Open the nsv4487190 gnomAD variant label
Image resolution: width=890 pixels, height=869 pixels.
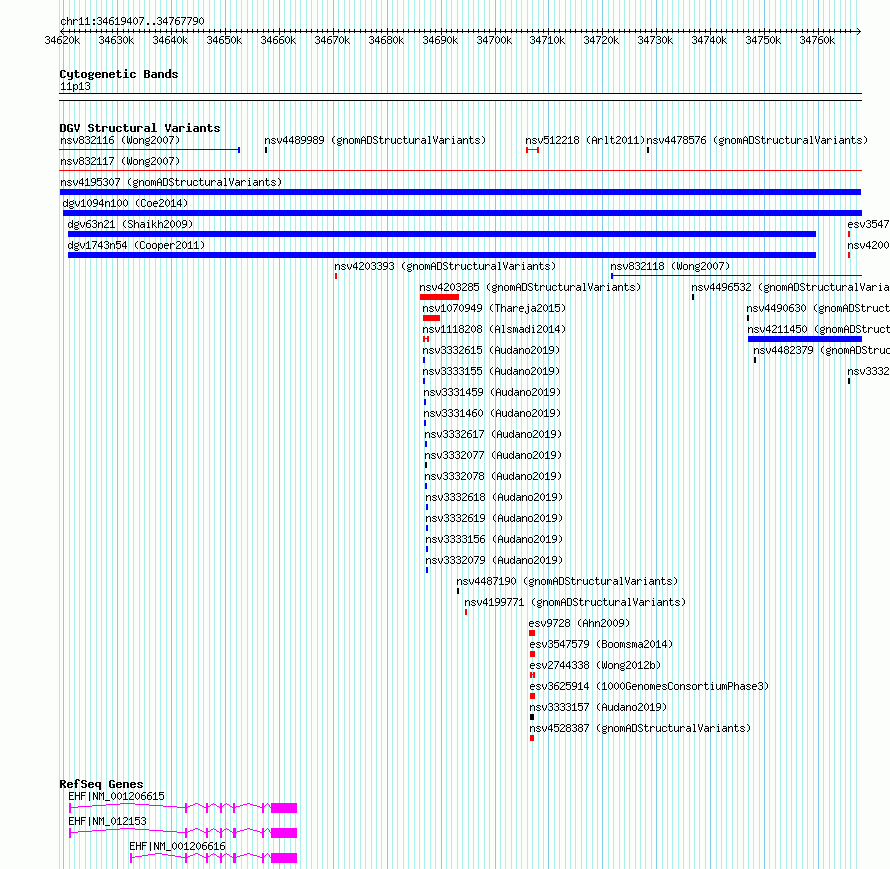coord(568,581)
